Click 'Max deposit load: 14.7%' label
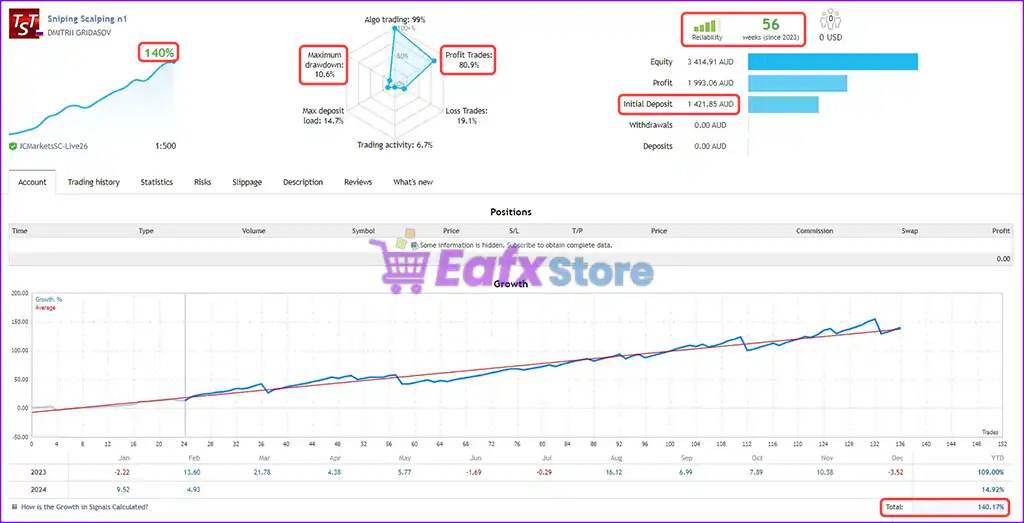Viewport: 1024px width, 523px height. click(323, 116)
